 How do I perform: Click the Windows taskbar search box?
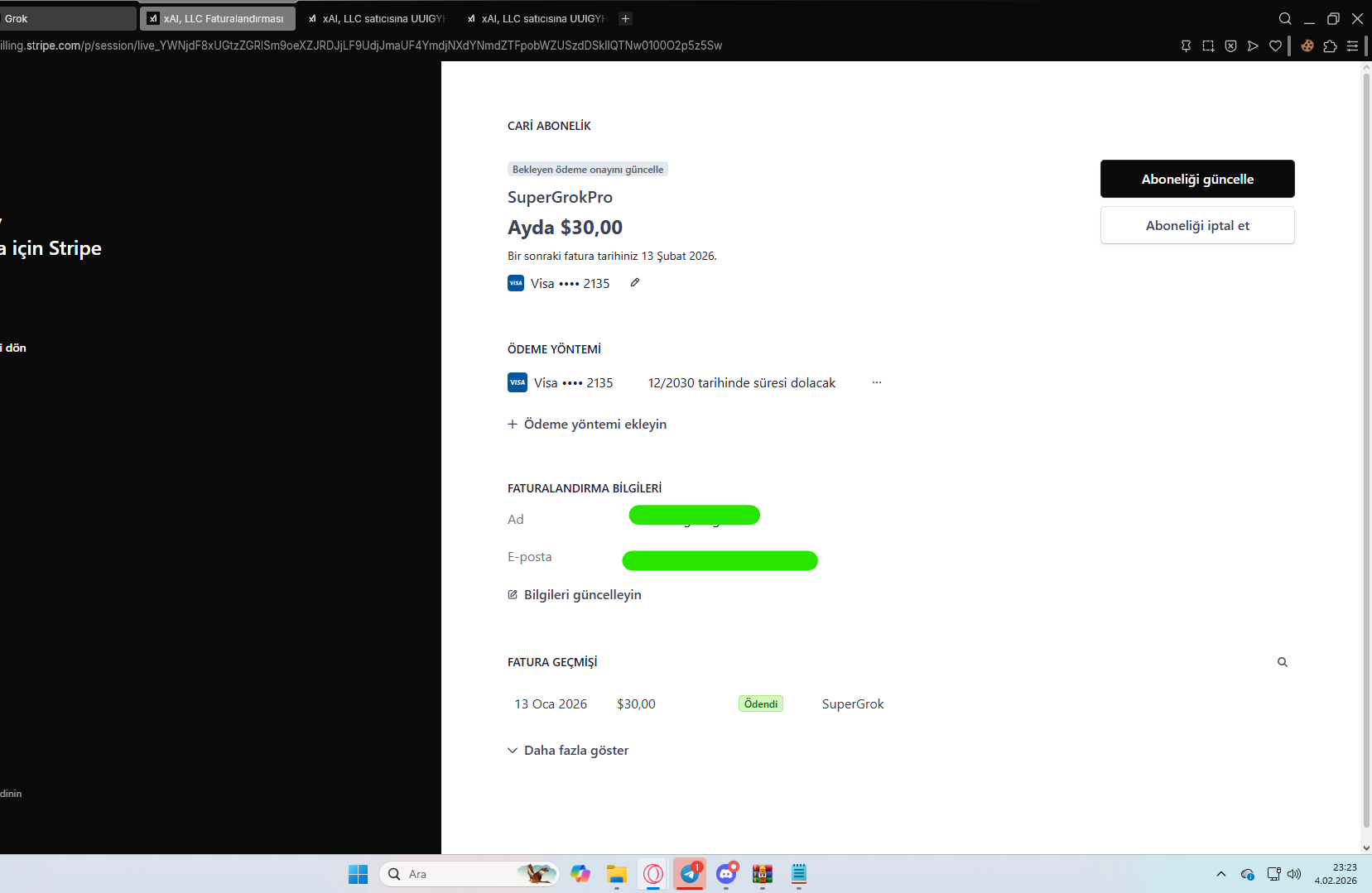(469, 874)
